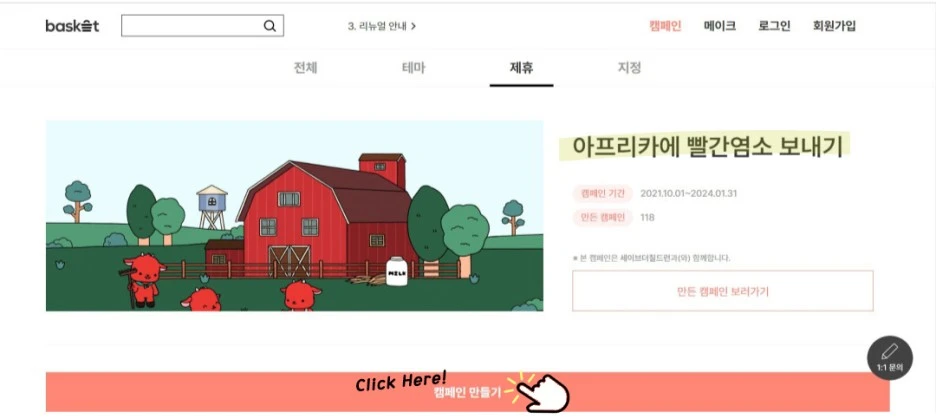Expand the 리뉴얼 안내 notice chevron

point(414,26)
